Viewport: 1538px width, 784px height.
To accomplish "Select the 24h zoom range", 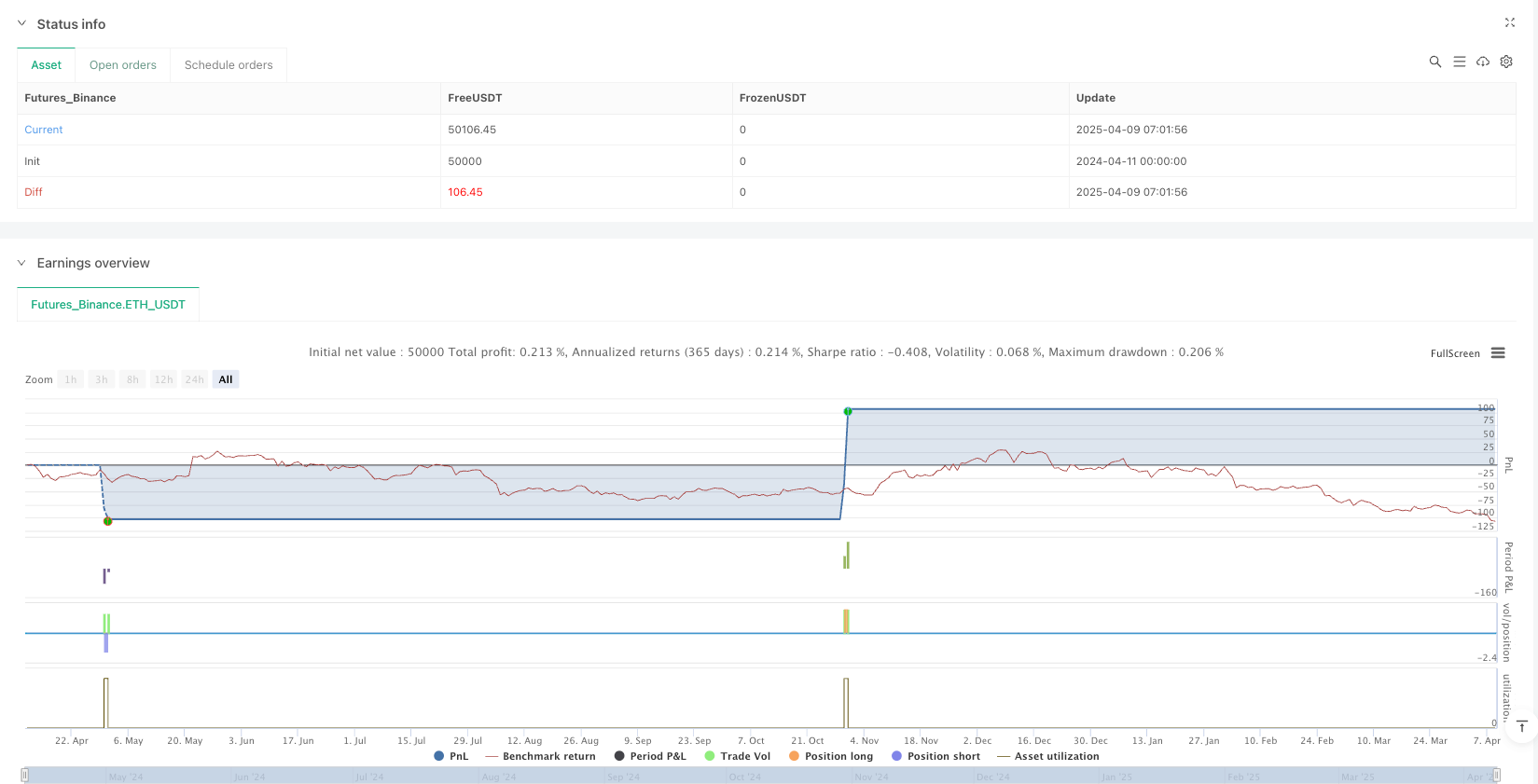I will 194,379.
